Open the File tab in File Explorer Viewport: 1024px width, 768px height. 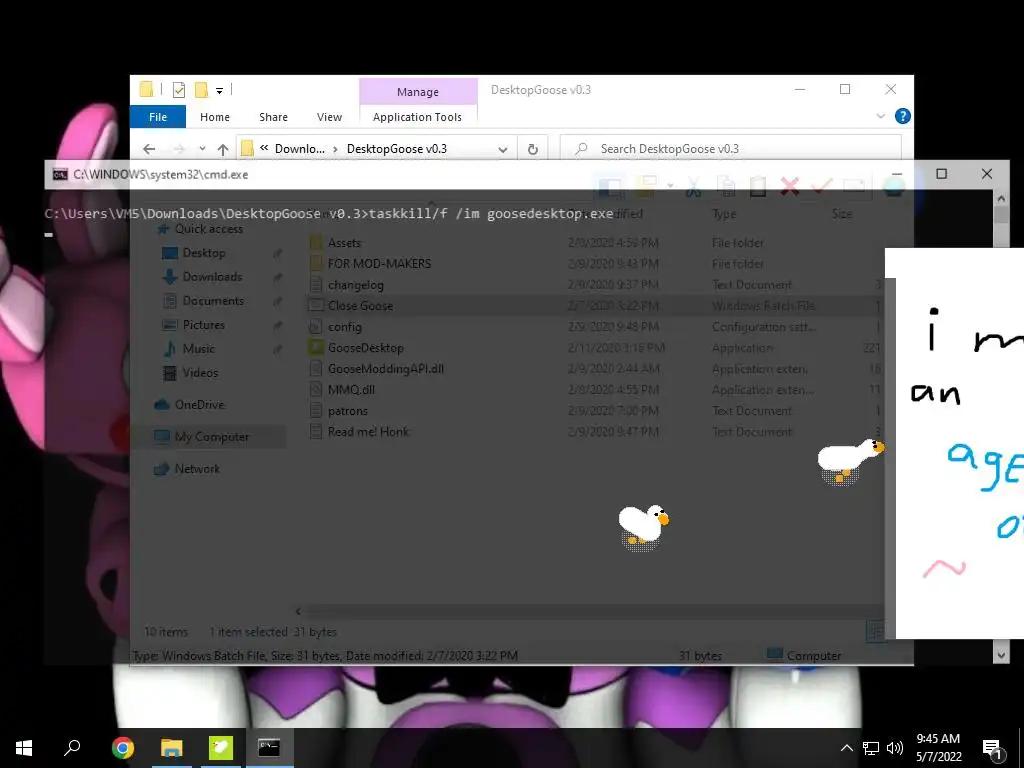click(x=158, y=117)
